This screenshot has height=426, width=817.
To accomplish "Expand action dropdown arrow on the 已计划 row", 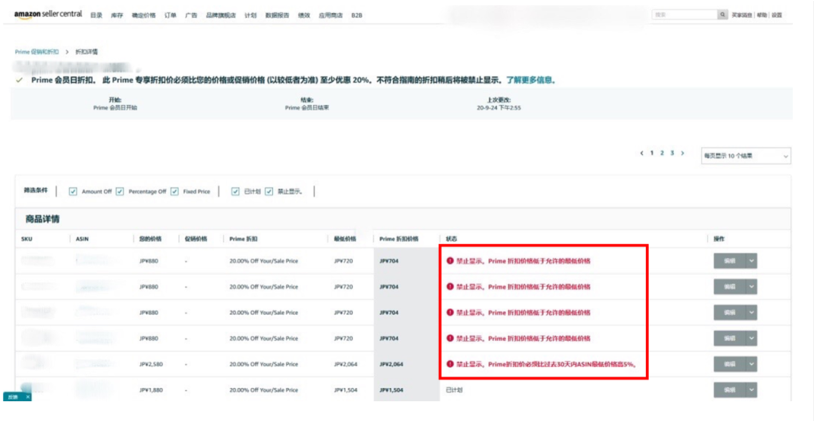I will point(752,390).
